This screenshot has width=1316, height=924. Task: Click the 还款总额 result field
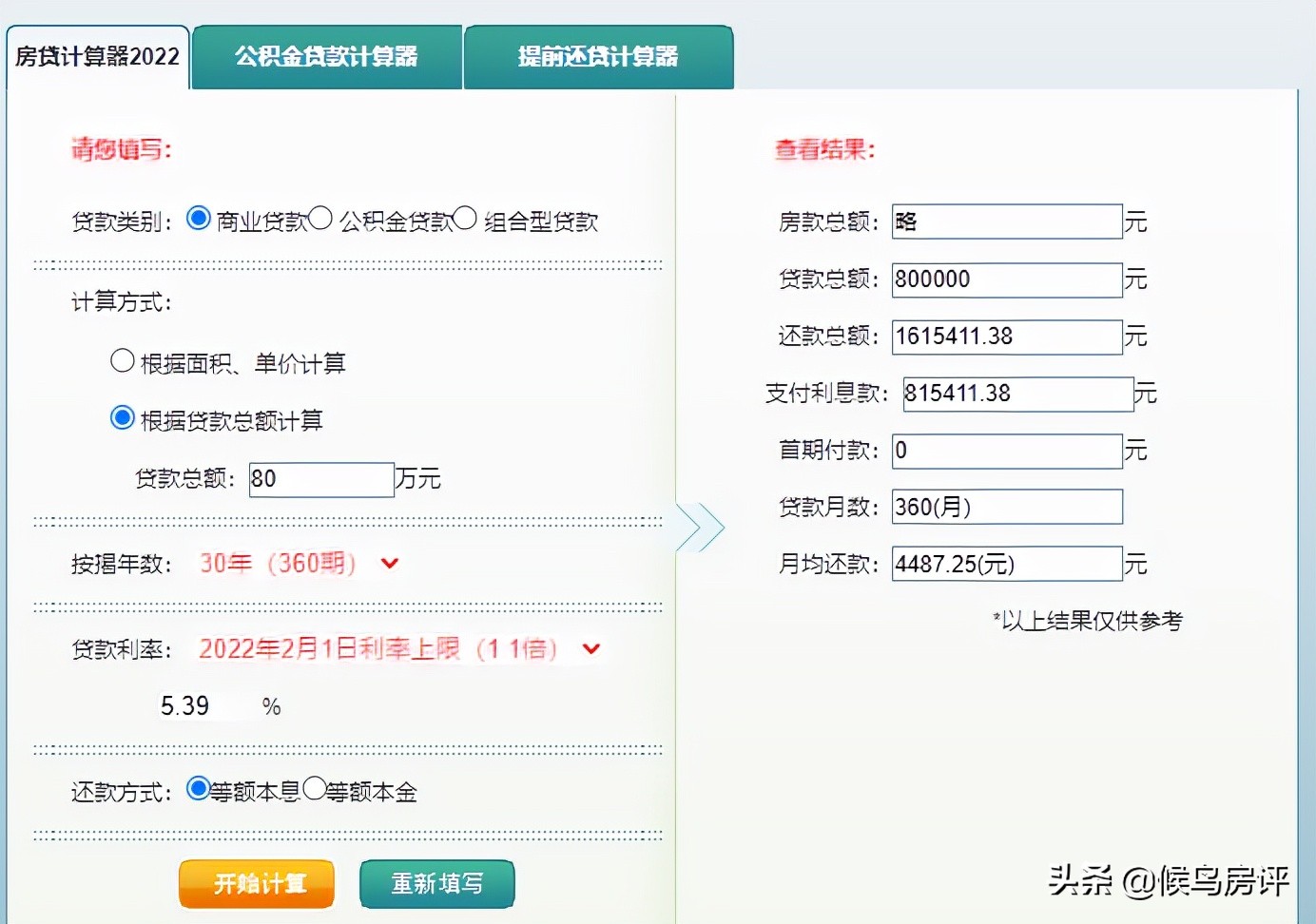(x=1005, y=336)
